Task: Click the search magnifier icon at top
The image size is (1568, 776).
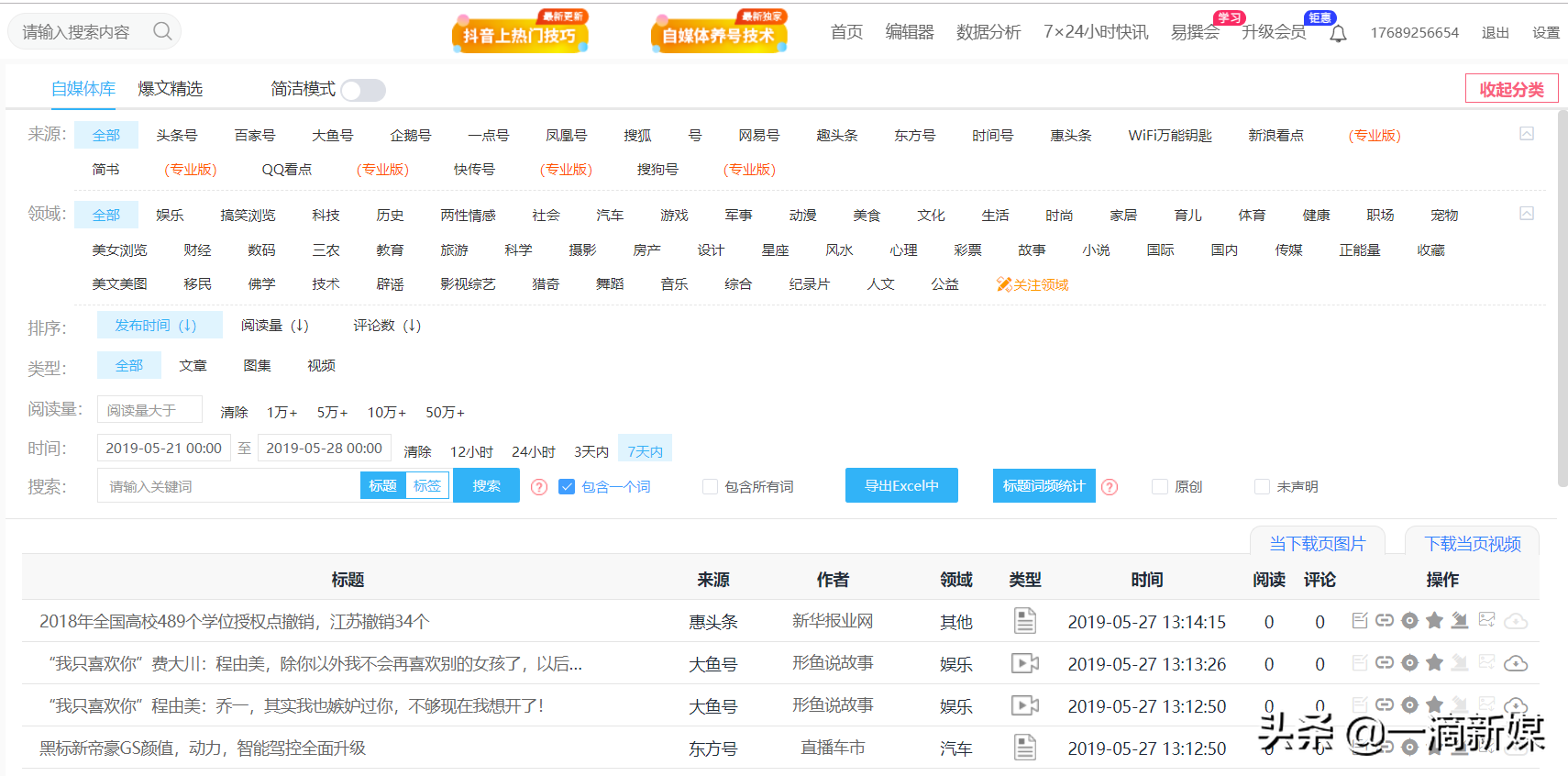Action: [x=162, y=31]
